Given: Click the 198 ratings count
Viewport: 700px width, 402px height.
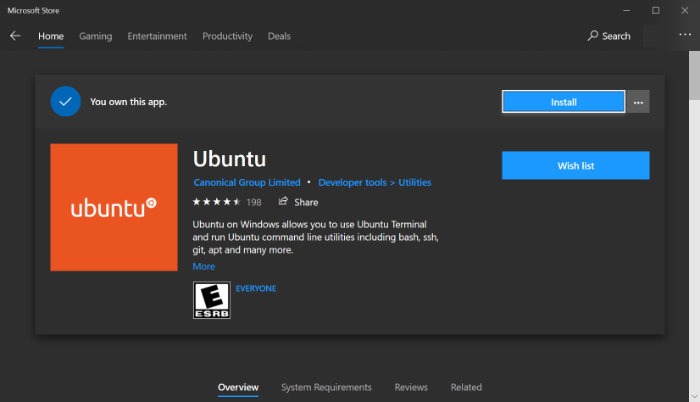Looking at the screenshot, I should [x=254, y=202].
